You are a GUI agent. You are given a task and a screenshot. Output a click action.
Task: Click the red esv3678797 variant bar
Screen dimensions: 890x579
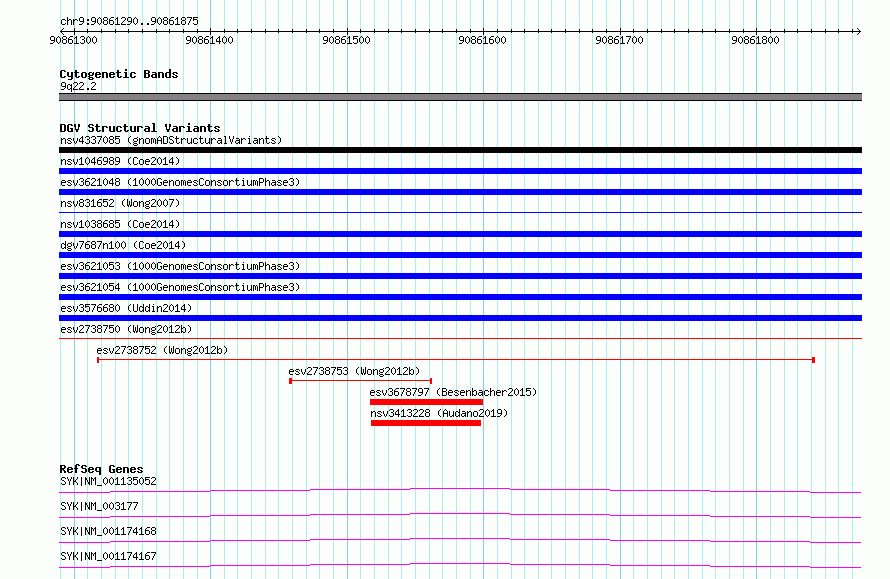pos(426,402)
